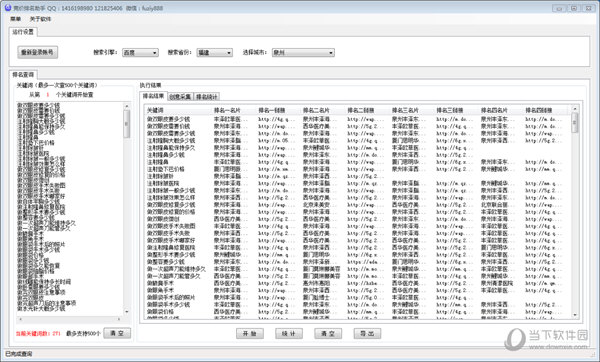The width and height of the screenshot is (600, 362).
Task: Click the results table vertical scrollbar thumb
Action: 575,123
